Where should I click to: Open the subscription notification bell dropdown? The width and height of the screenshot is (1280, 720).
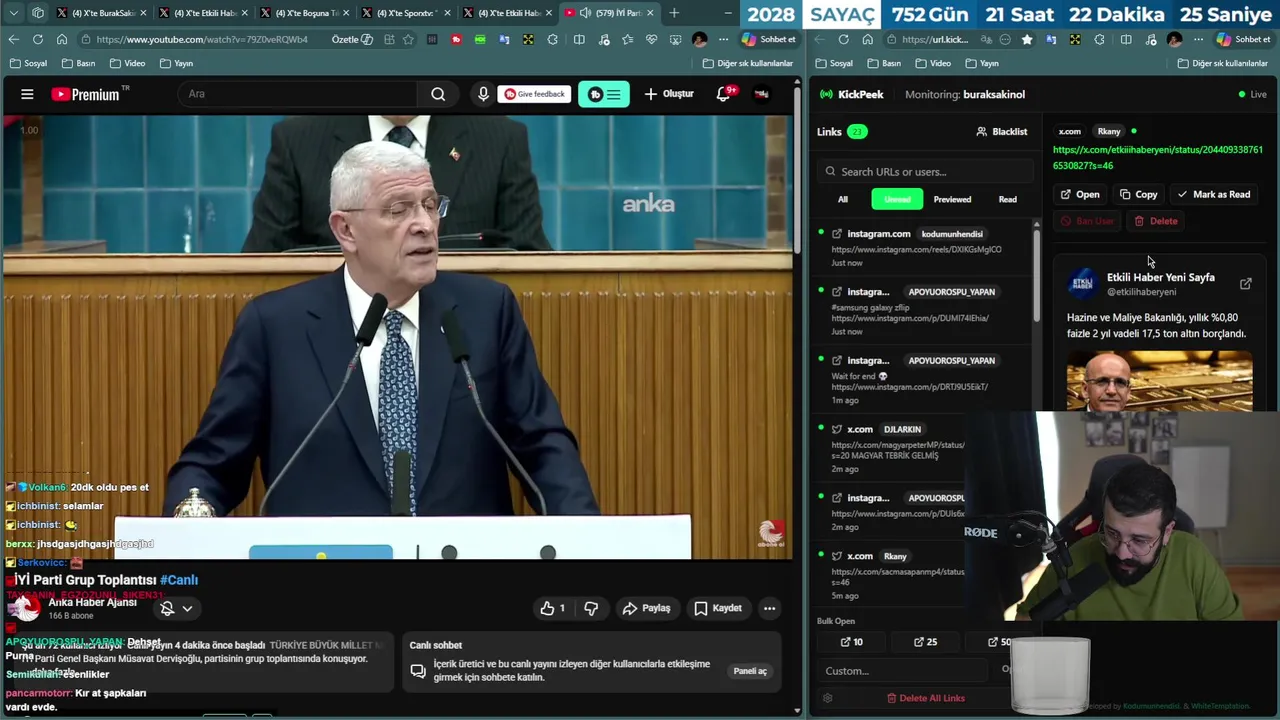(176, 608)
